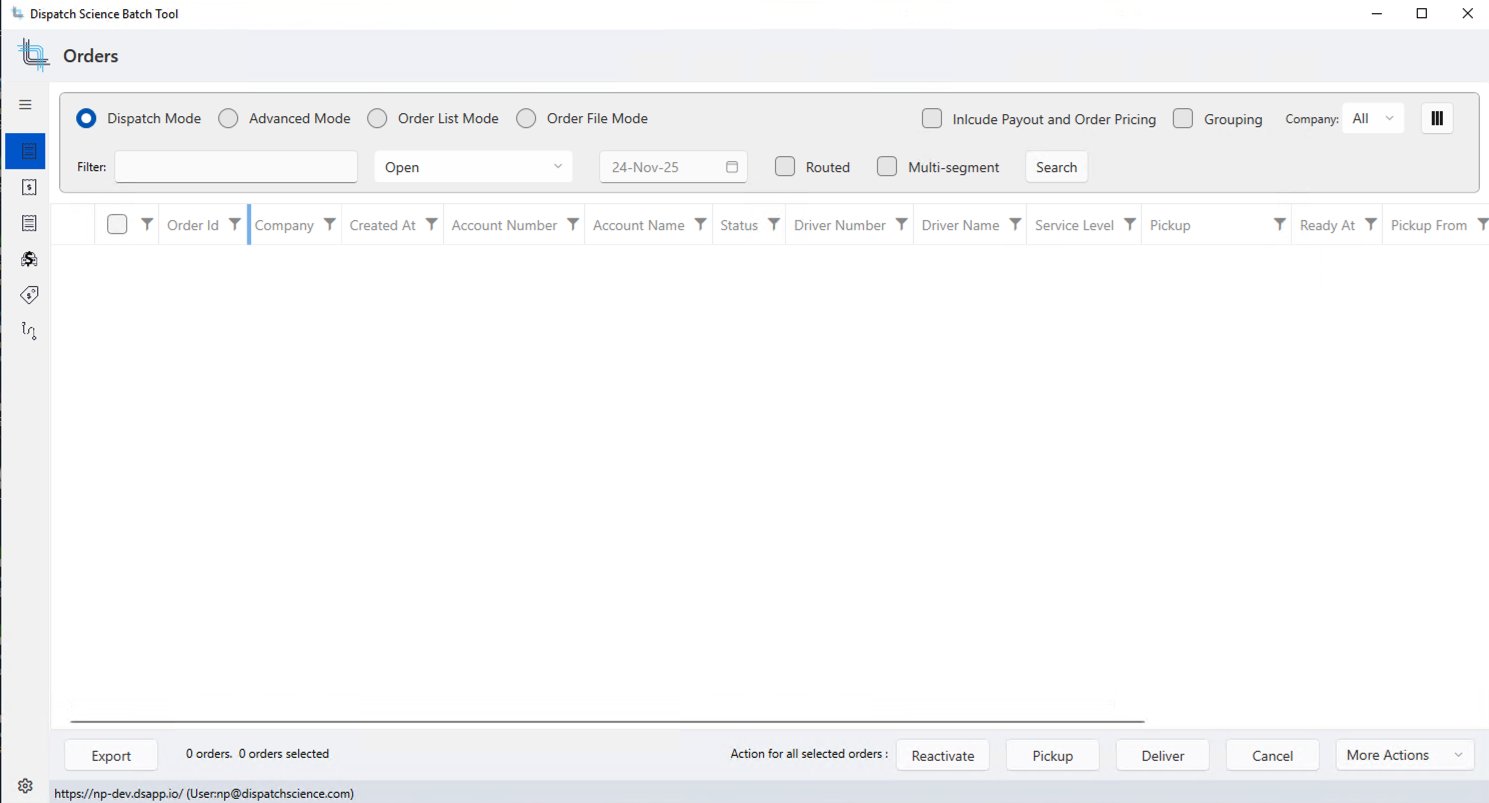Open the route path sidebar icon
This screenshot has height=803, width=1489.
pos(29,331)
